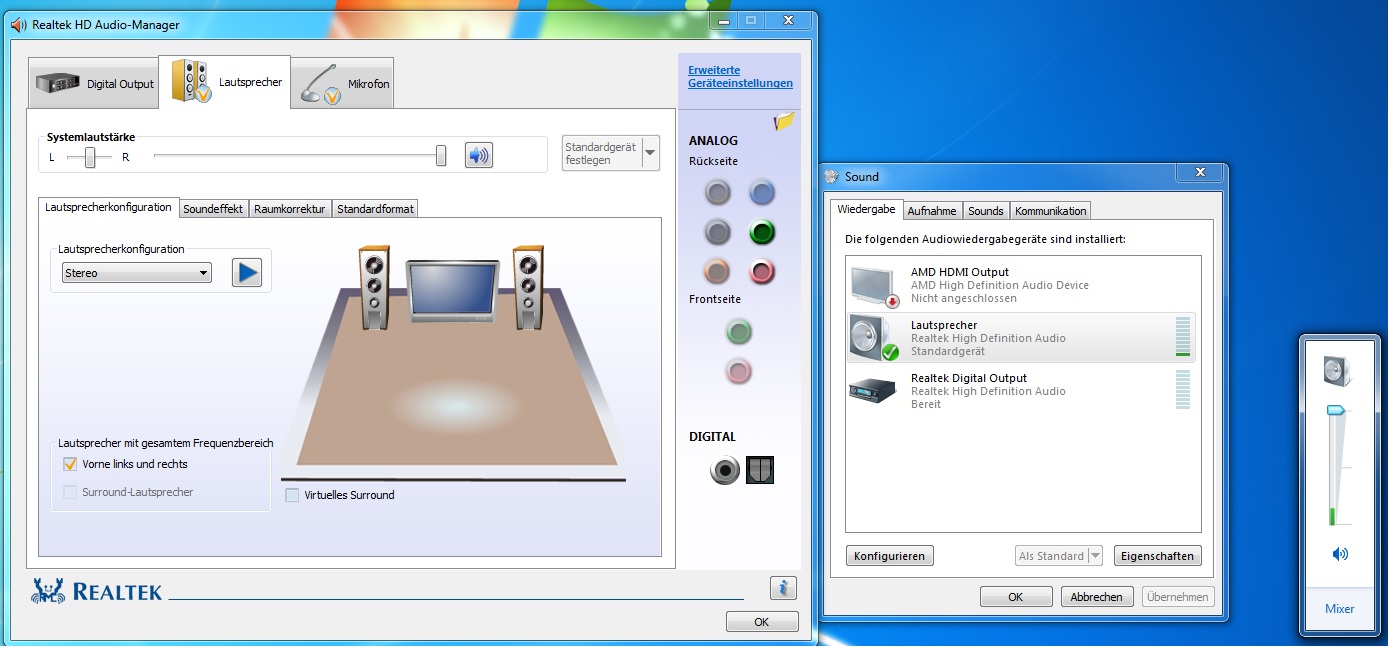Click the pink rear panel audio jack
This screenshot has height=648, width=1388.
pos(762,271)
